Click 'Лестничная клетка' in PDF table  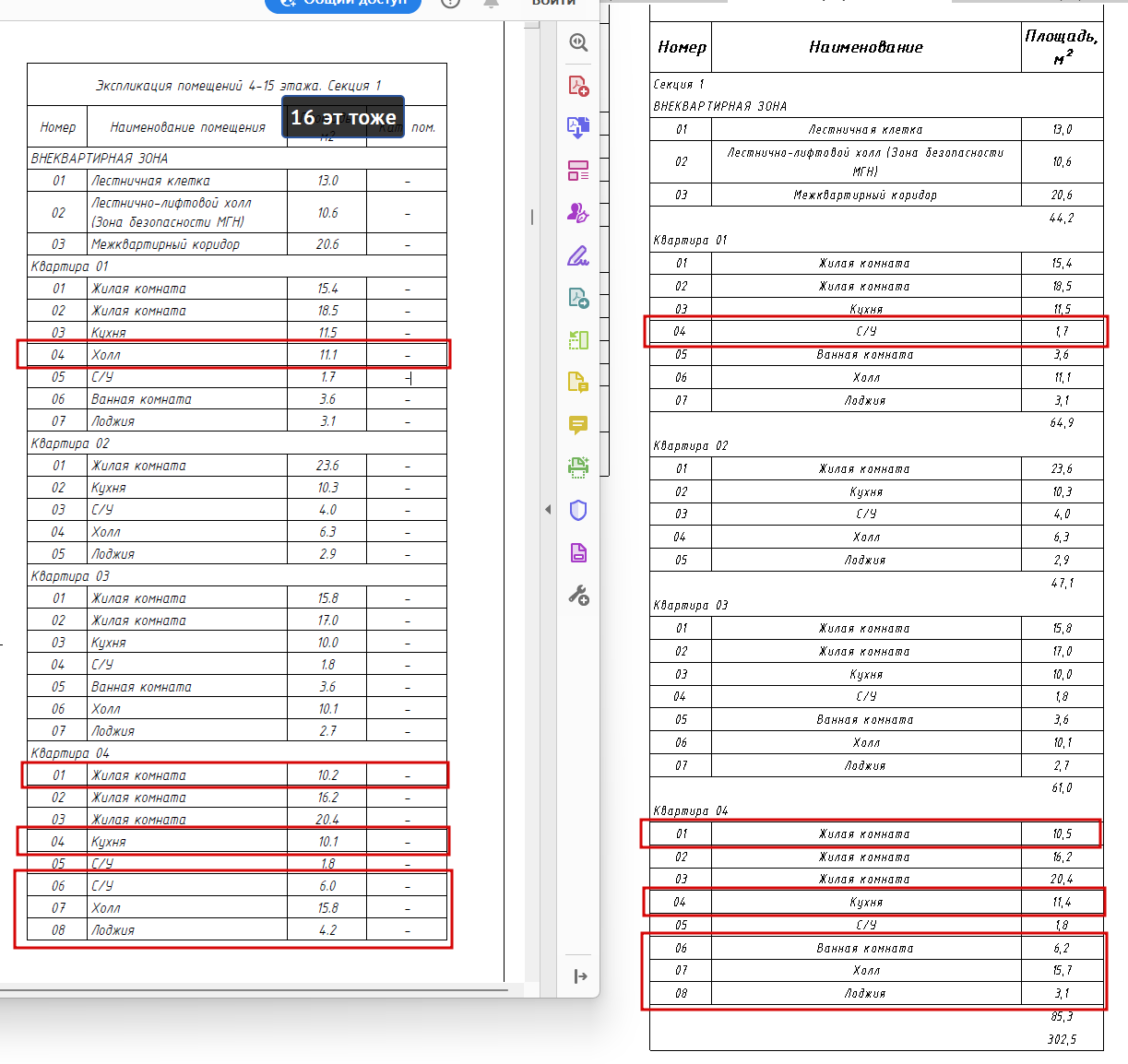click(x=150, y=181)
